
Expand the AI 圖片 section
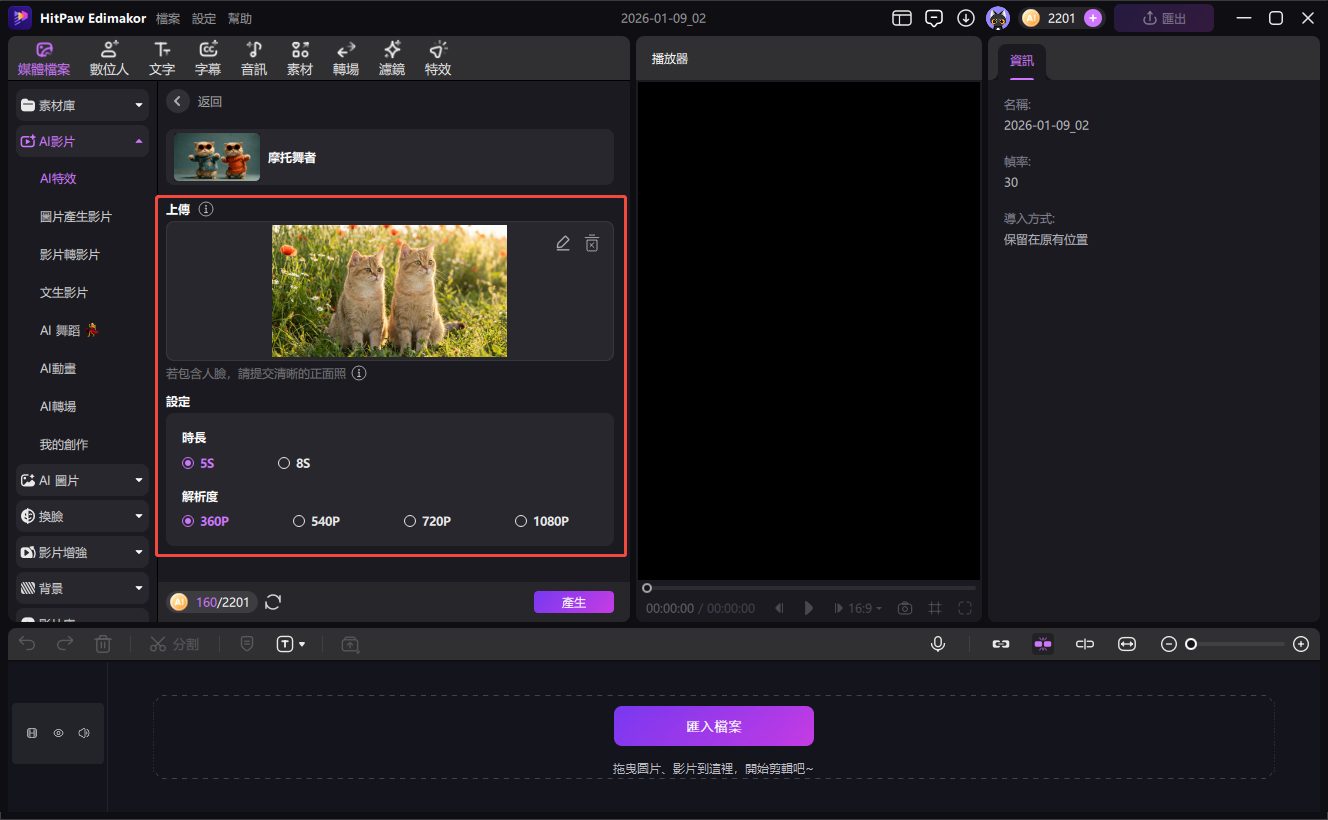81,480
